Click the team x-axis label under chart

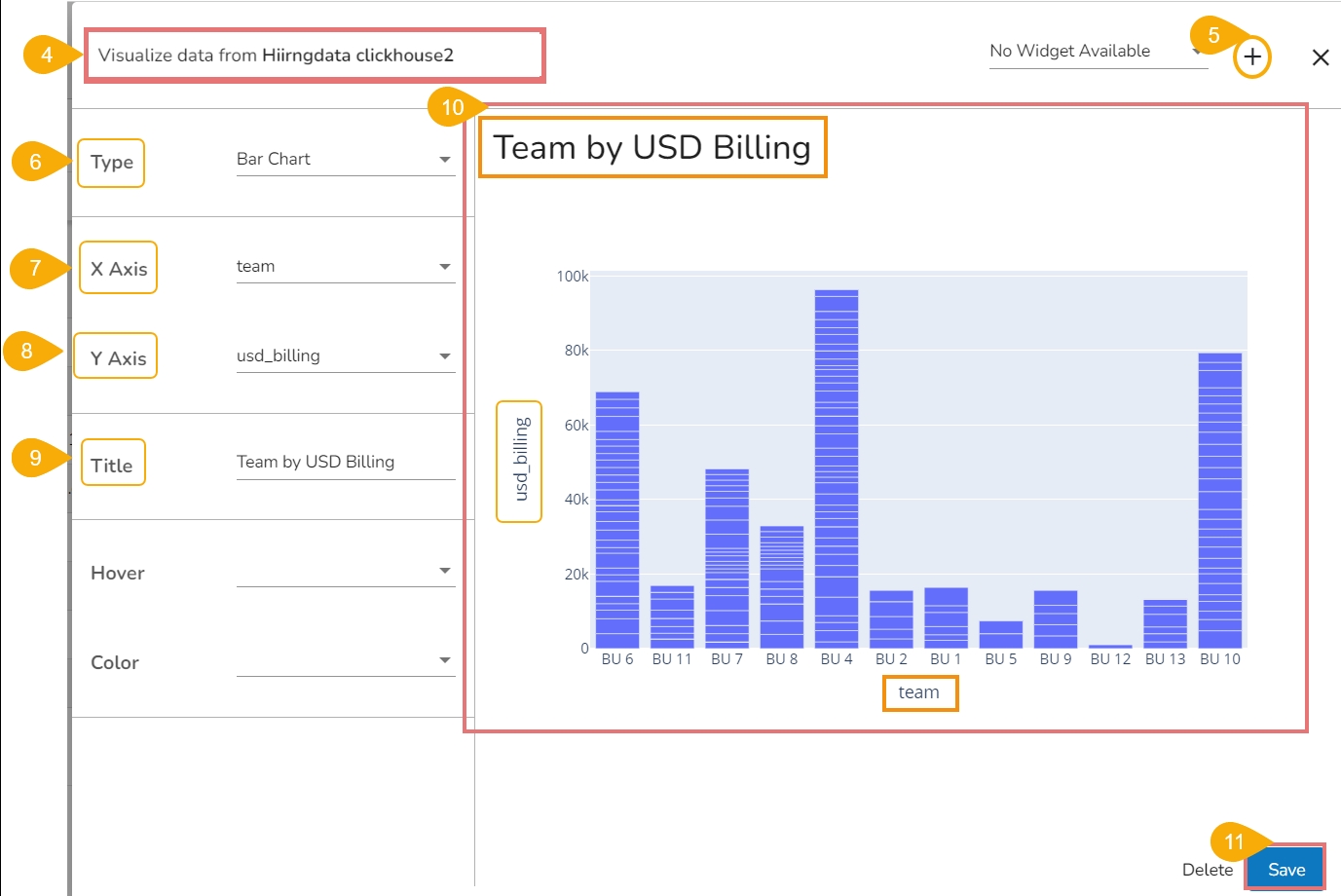tap(919, 692)
